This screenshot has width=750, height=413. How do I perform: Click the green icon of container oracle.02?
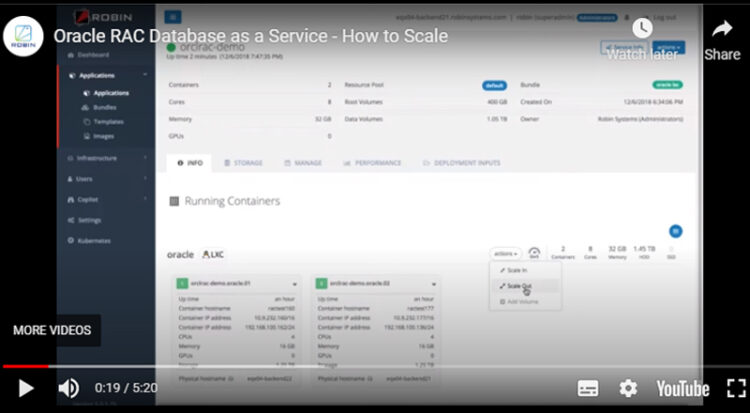click(321, 284)
